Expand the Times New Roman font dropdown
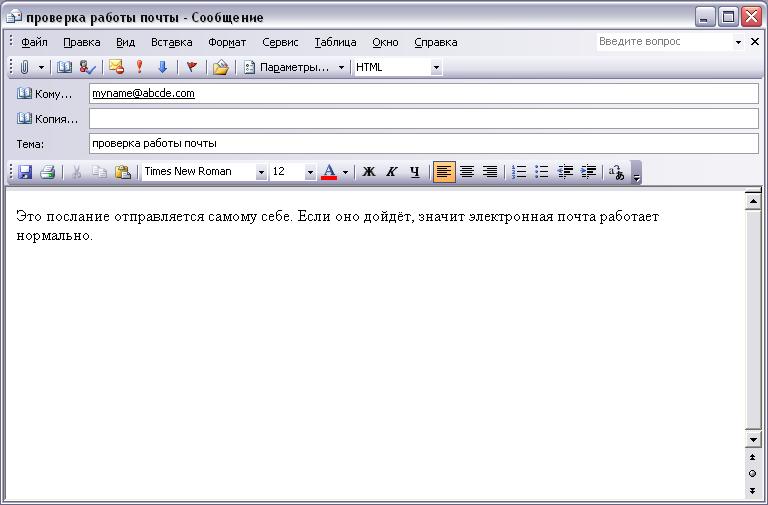The image size is (768, 505). tap(261, 172)
